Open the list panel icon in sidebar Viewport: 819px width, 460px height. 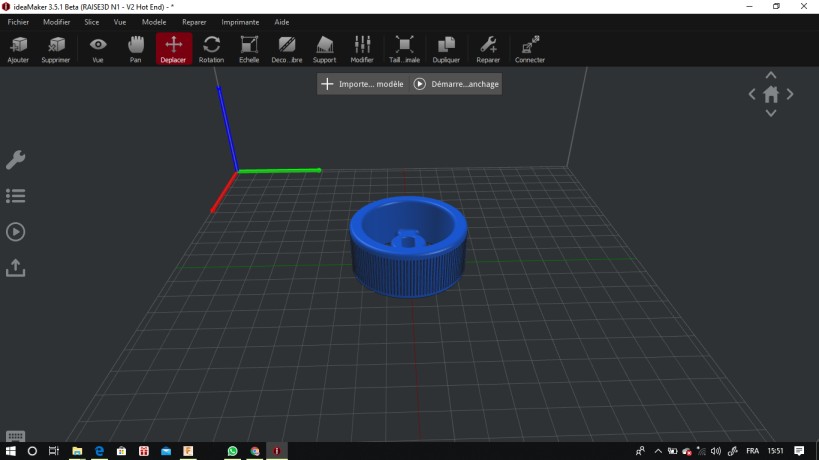[16, 196]
